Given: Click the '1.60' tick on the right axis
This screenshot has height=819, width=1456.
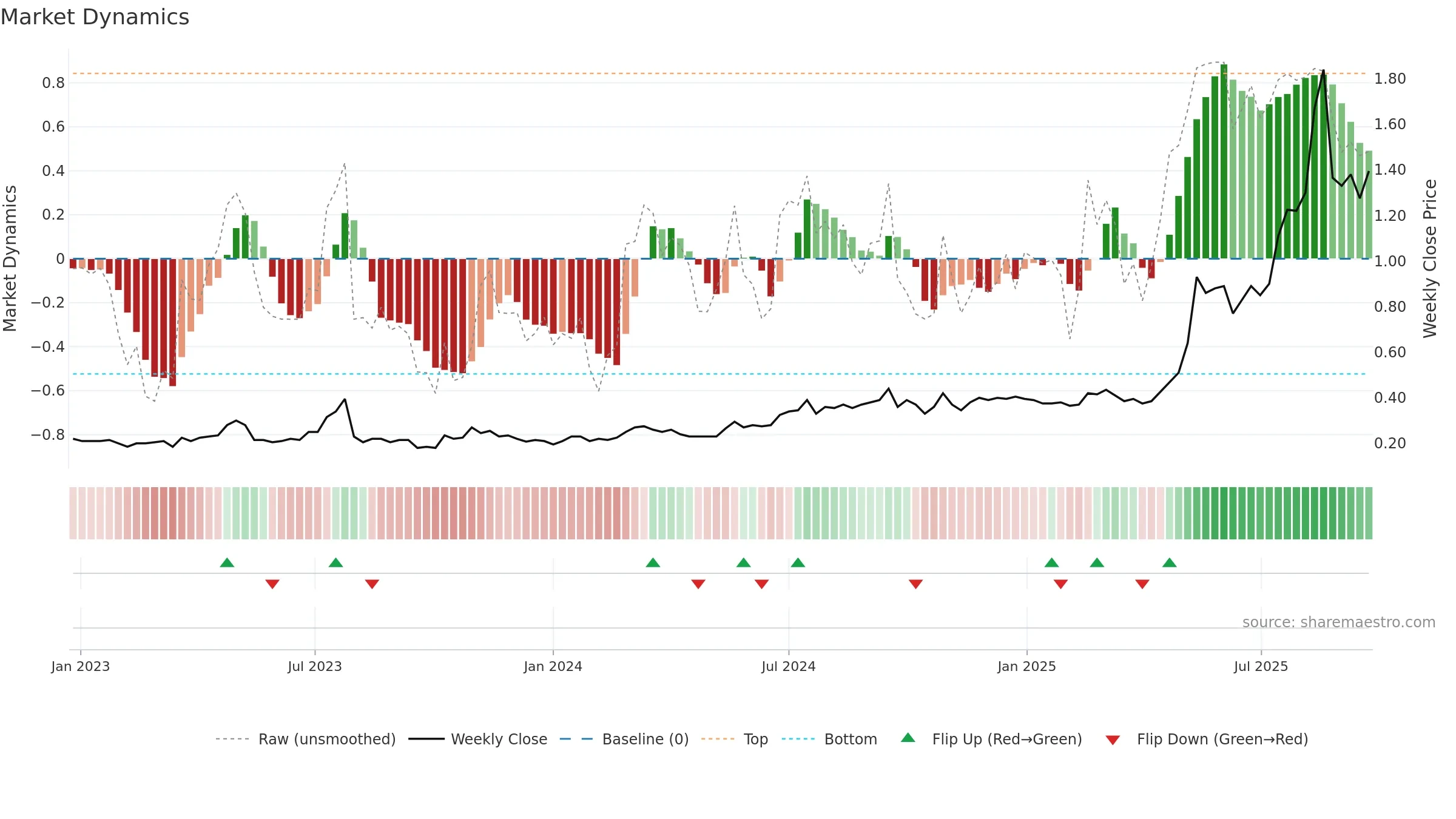Looking at the screenshot, I should tap(1390, 124).
